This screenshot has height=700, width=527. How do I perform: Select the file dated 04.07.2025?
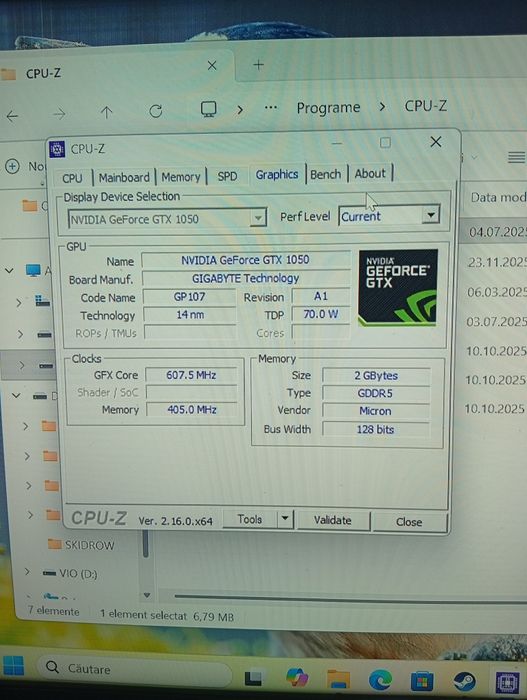(497, 232)
